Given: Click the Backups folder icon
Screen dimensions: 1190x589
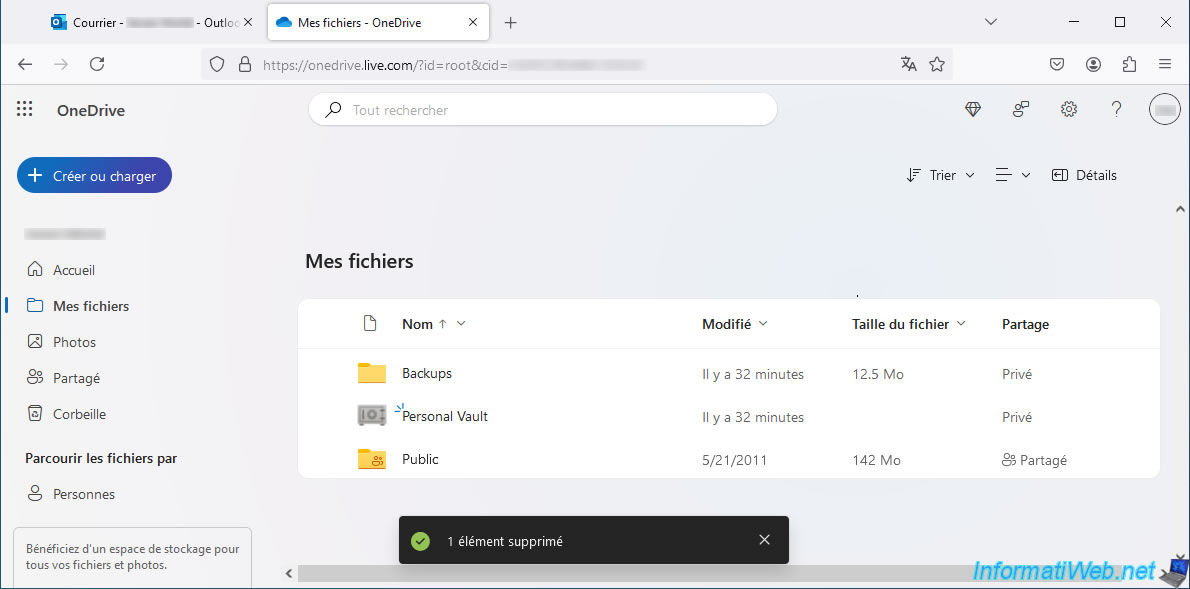Looking at the screenshot, I should pyautogui.click(x=372, y=373).
